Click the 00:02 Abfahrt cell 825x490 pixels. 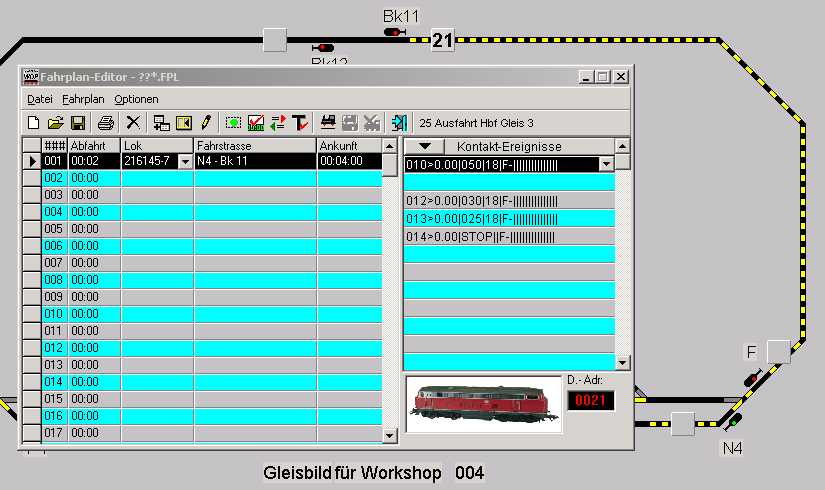pyautogui.click(x=94, y=161)
